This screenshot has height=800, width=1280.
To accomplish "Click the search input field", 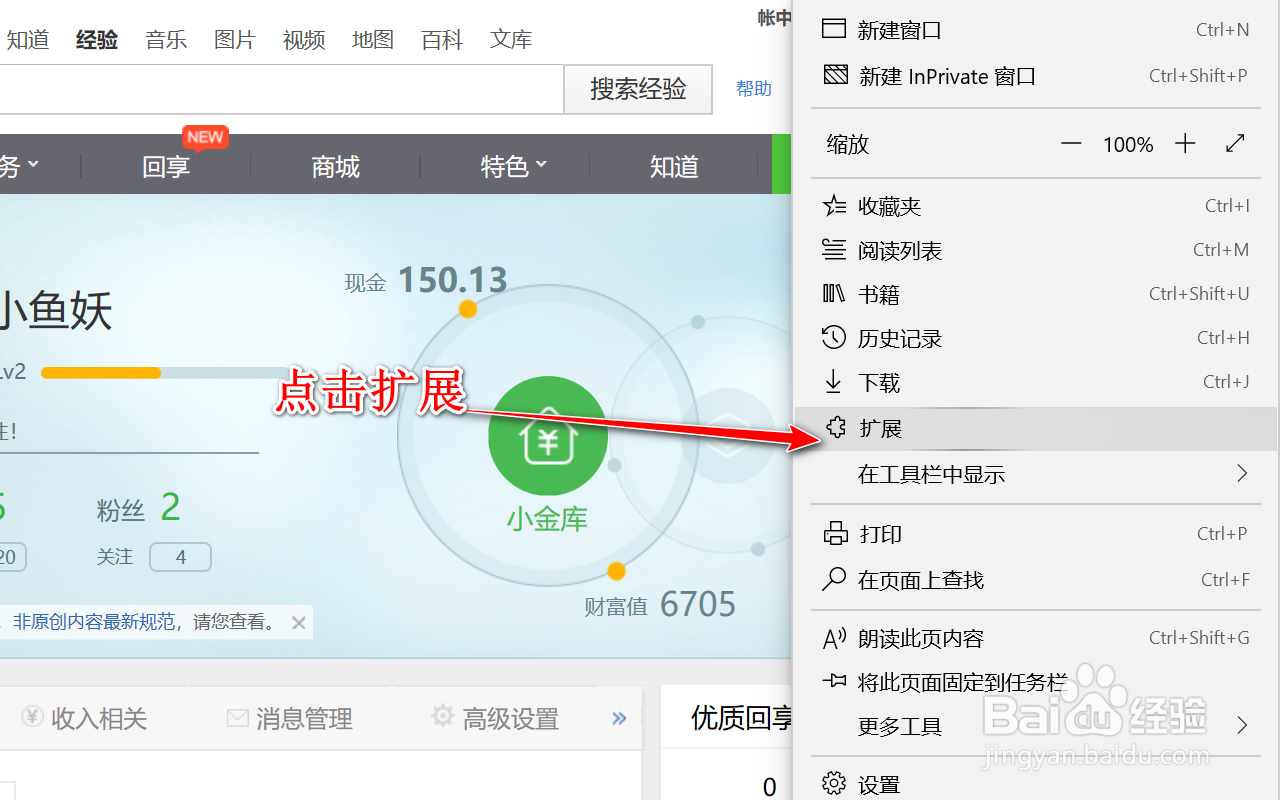I will (x=281, y=89).
